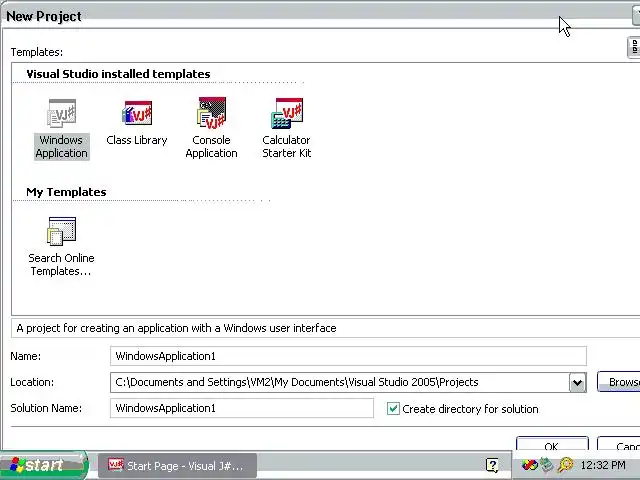Viewport: 640px width, 480px height.
Task: Click the Console Application label text
Action: click(x=211, y=147)
